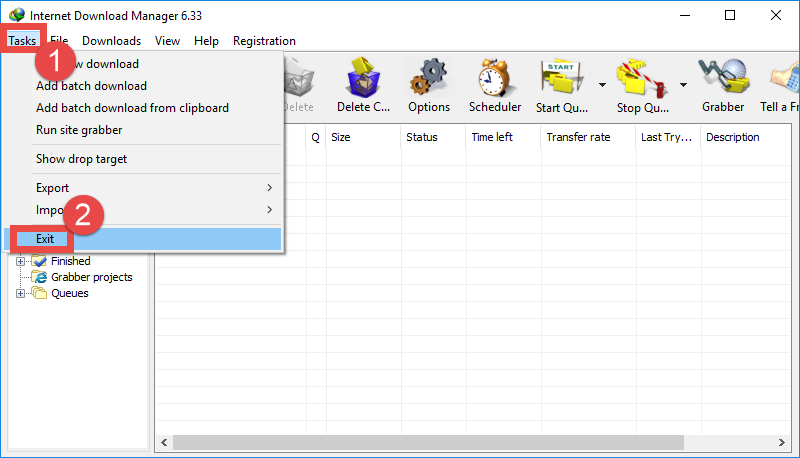
Task: Click the Start Queue toolbar icon
Action: pos(562,78)
